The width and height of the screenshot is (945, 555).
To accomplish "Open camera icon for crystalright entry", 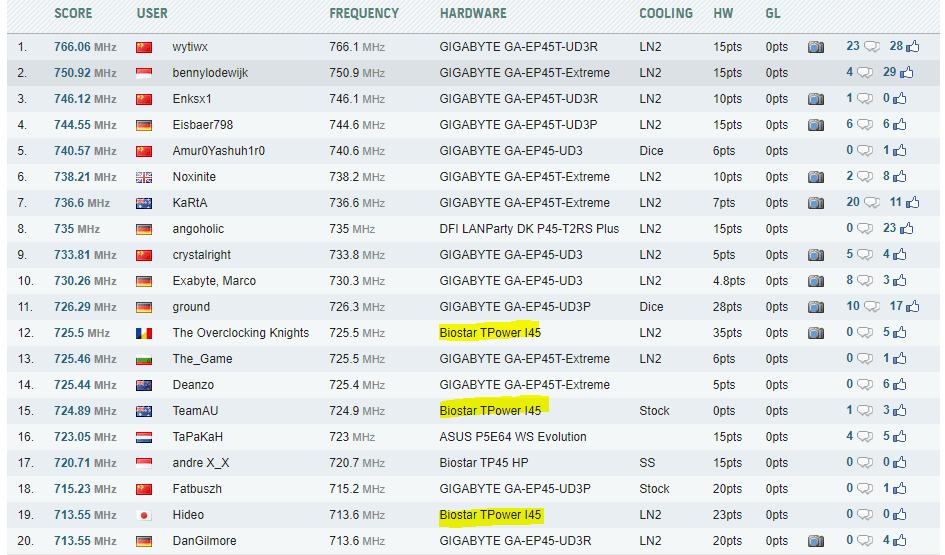I will point(816,255).
